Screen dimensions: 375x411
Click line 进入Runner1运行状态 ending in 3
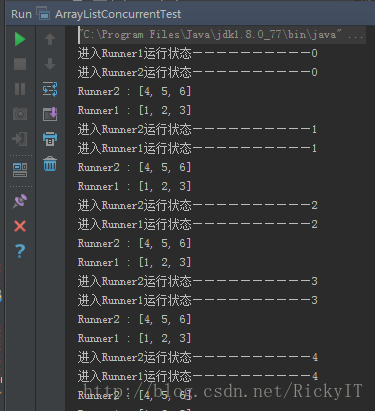[x=197, y=300]
